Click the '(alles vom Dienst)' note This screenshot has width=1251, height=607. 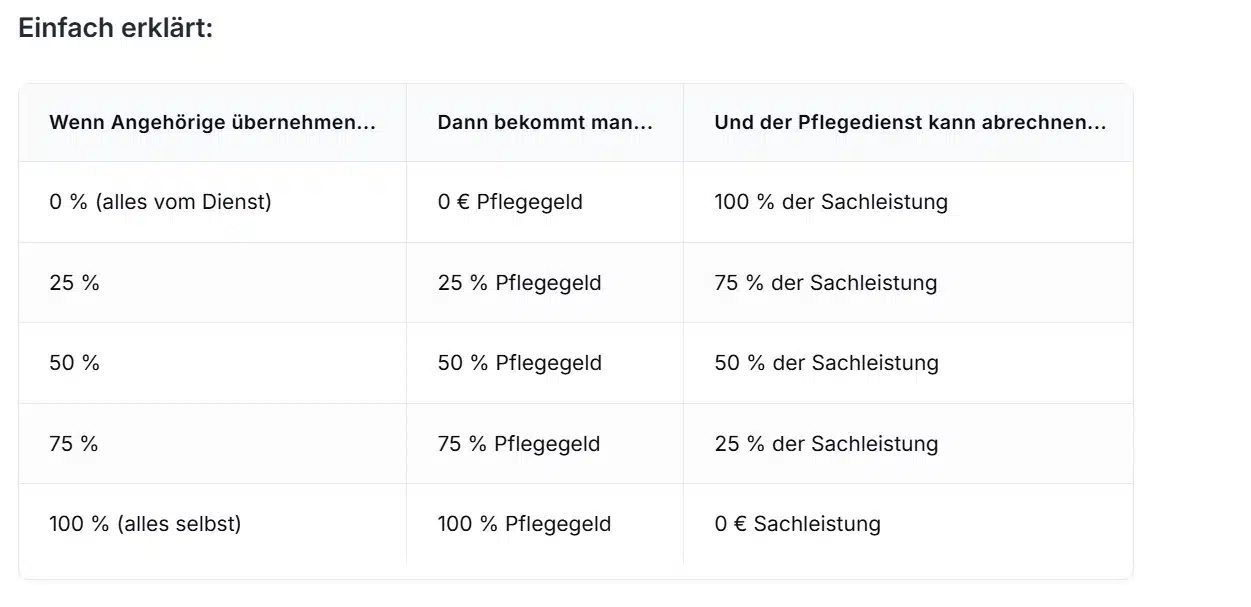click(184, 202)
